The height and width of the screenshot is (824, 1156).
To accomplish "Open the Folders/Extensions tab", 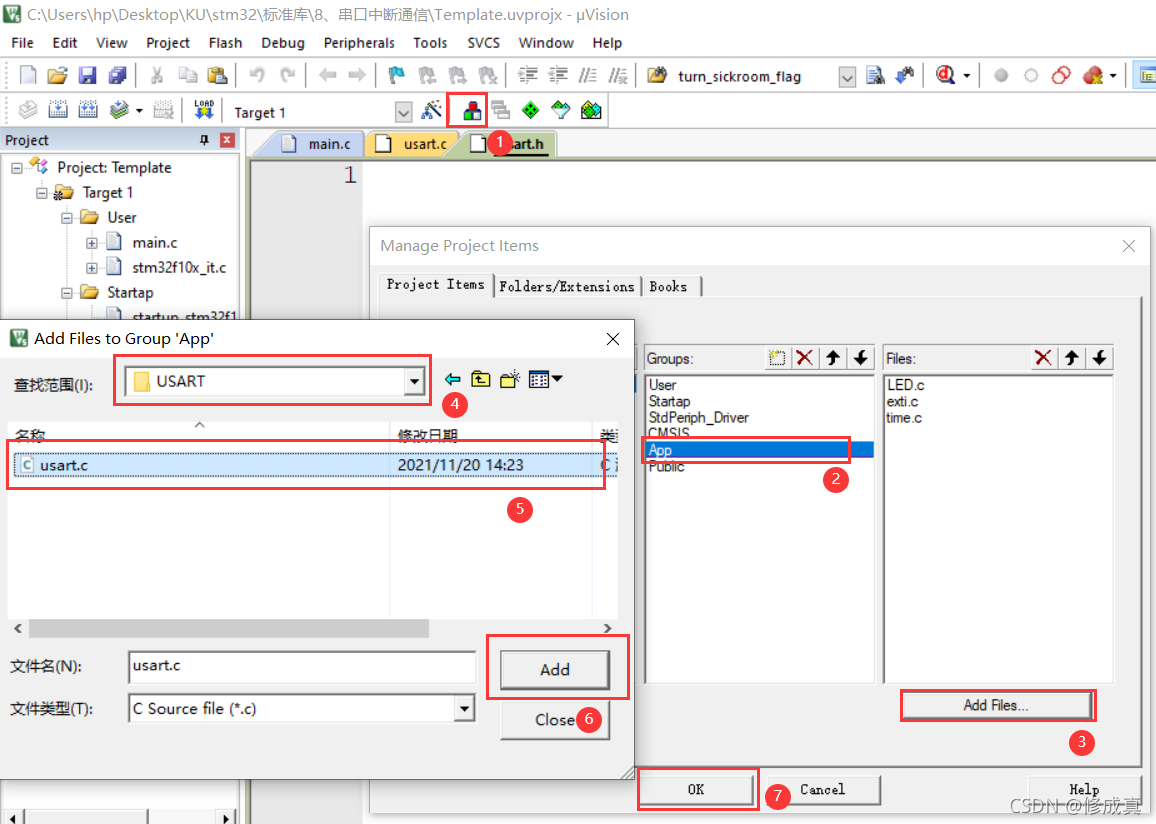I will pos(566,287).
